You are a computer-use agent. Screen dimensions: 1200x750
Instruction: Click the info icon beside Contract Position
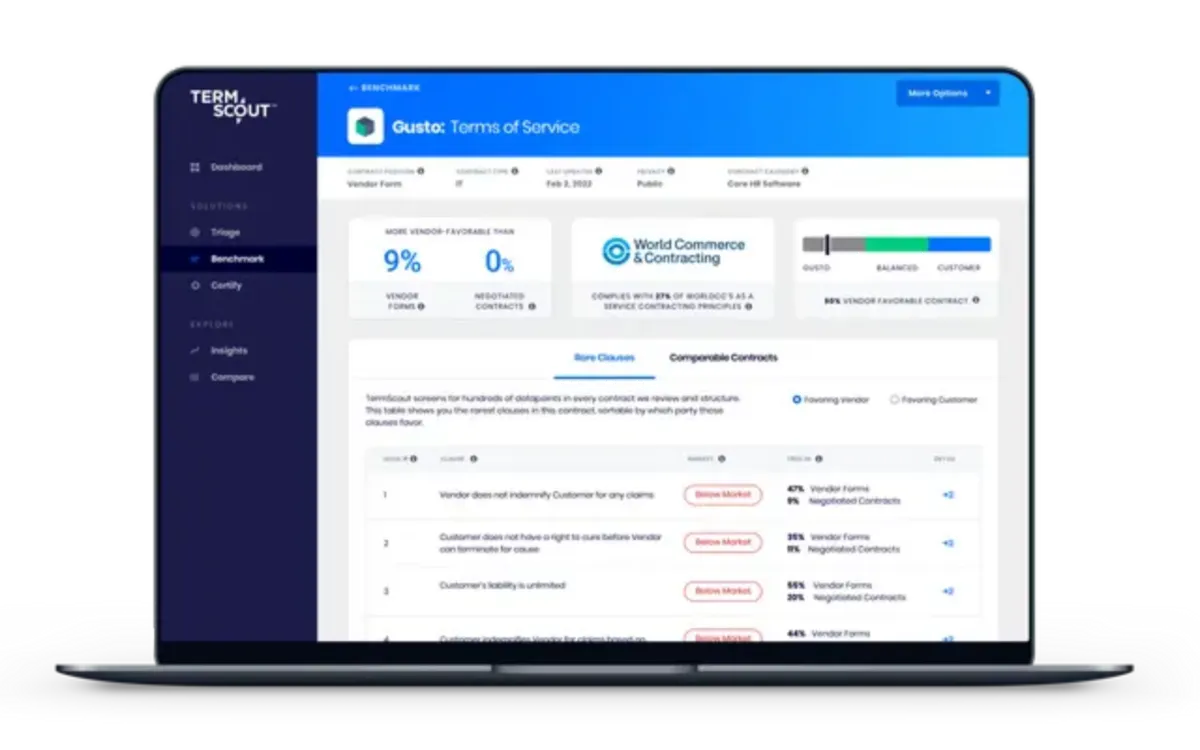[x=420, y=171]
